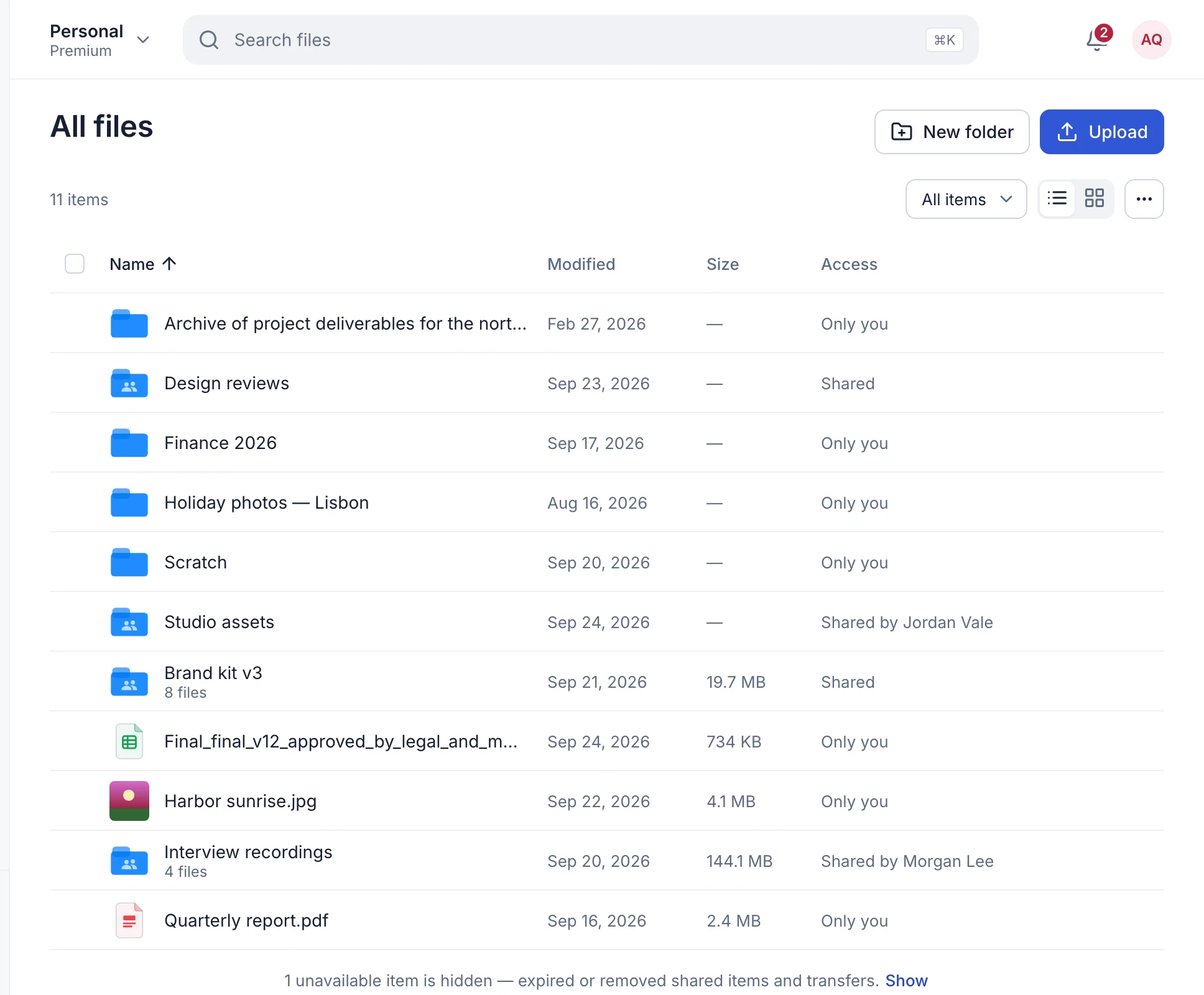Screen dimensions: 1204x995
Task: Open Final_final_v12_approved file name
Action: click(341, 741)
